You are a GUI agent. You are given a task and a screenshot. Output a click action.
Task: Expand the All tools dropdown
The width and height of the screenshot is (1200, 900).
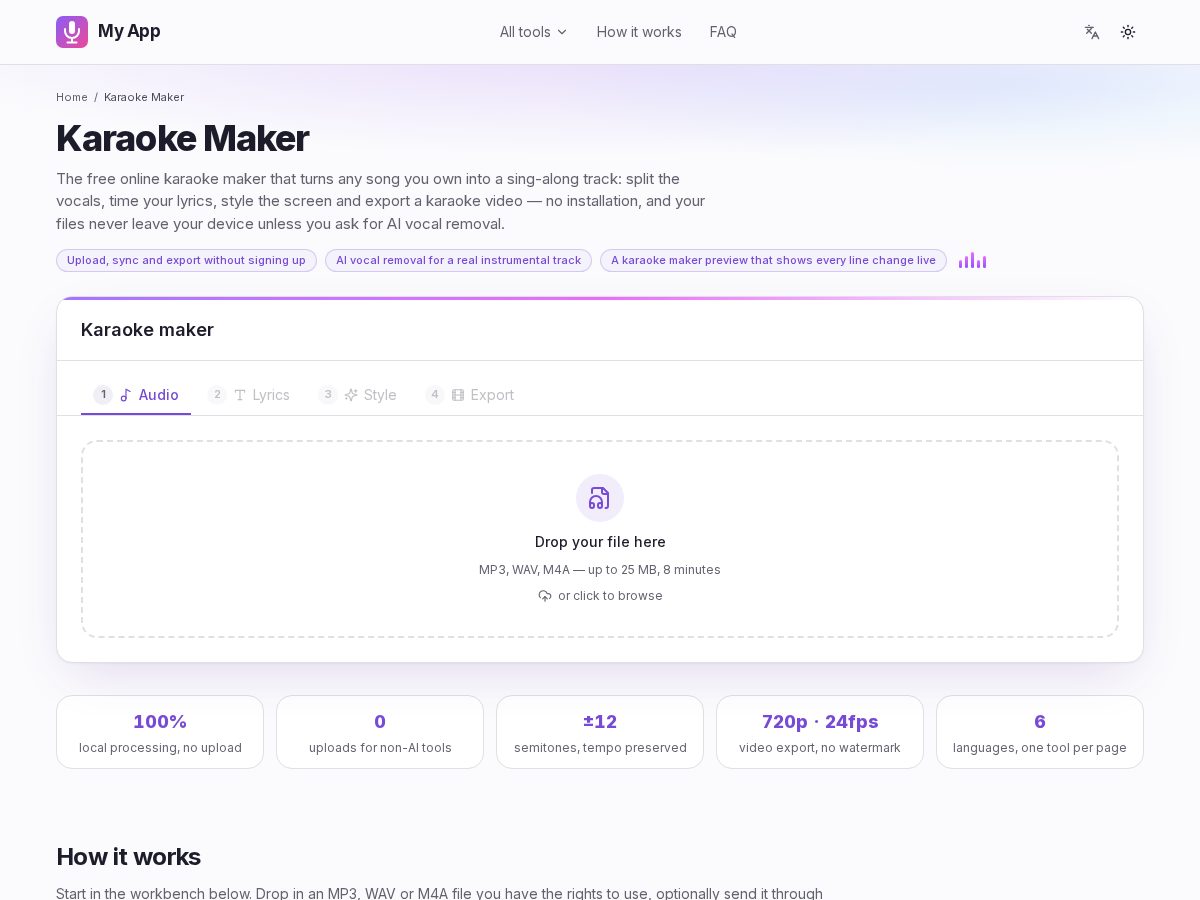coord(534,32)
